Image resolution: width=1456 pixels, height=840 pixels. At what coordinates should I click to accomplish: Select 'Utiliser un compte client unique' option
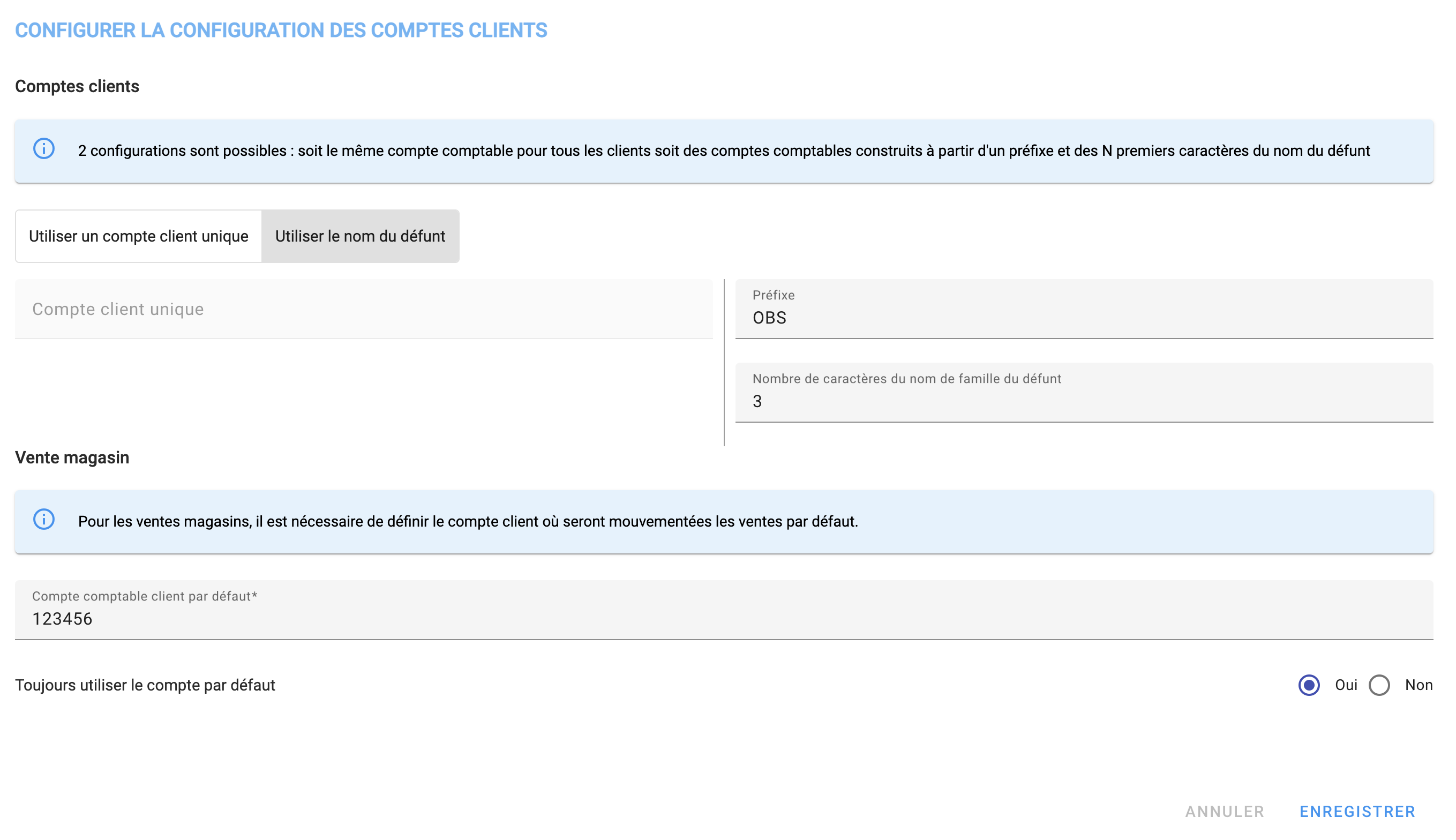click(138, 236)
